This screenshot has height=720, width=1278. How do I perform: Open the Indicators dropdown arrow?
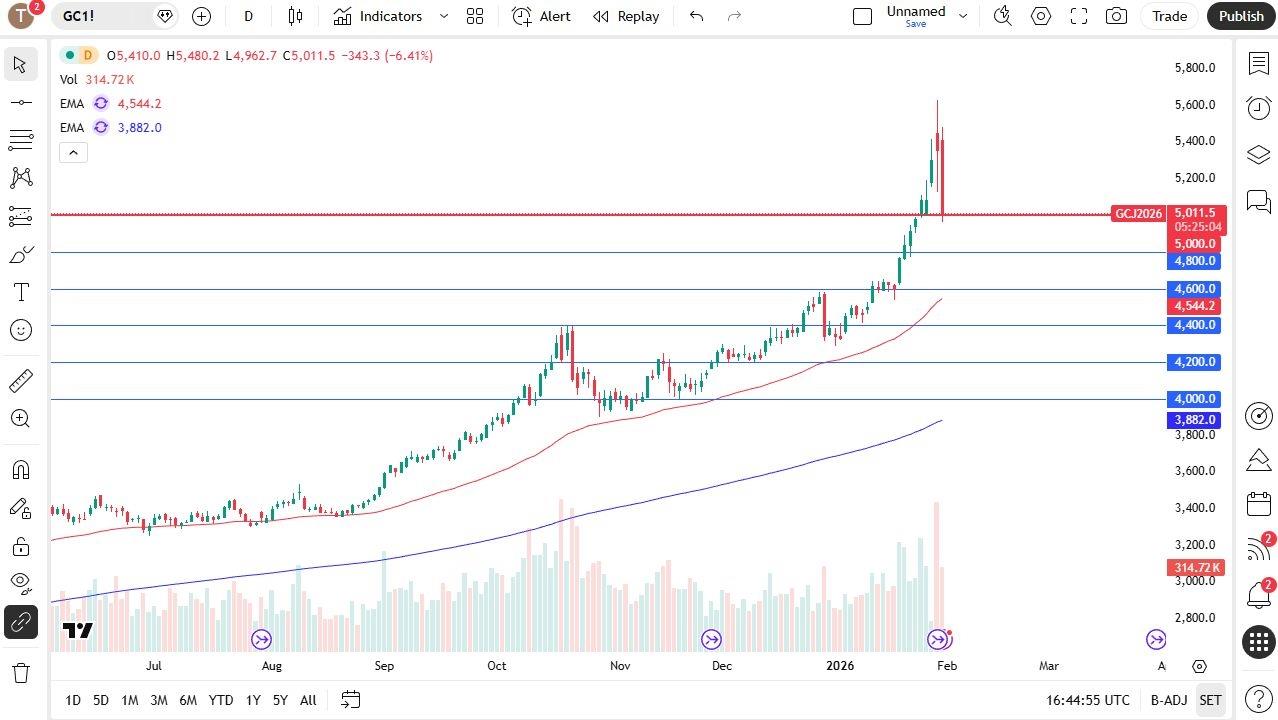point(443,16)
